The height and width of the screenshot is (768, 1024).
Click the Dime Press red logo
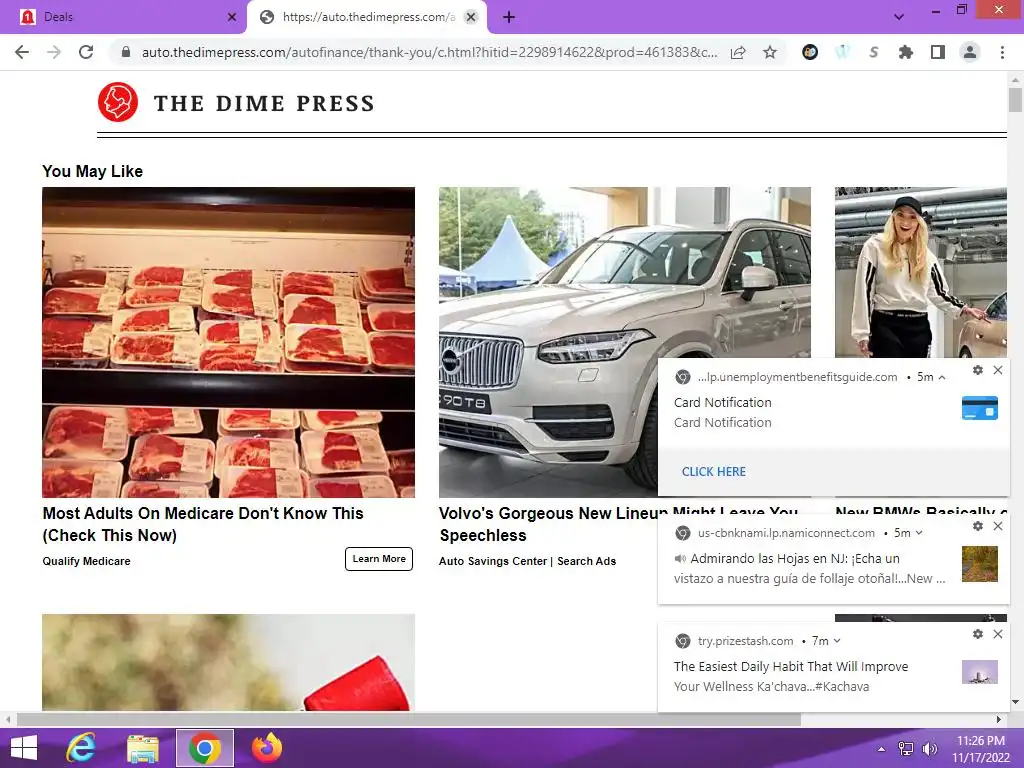coord(118,103)
